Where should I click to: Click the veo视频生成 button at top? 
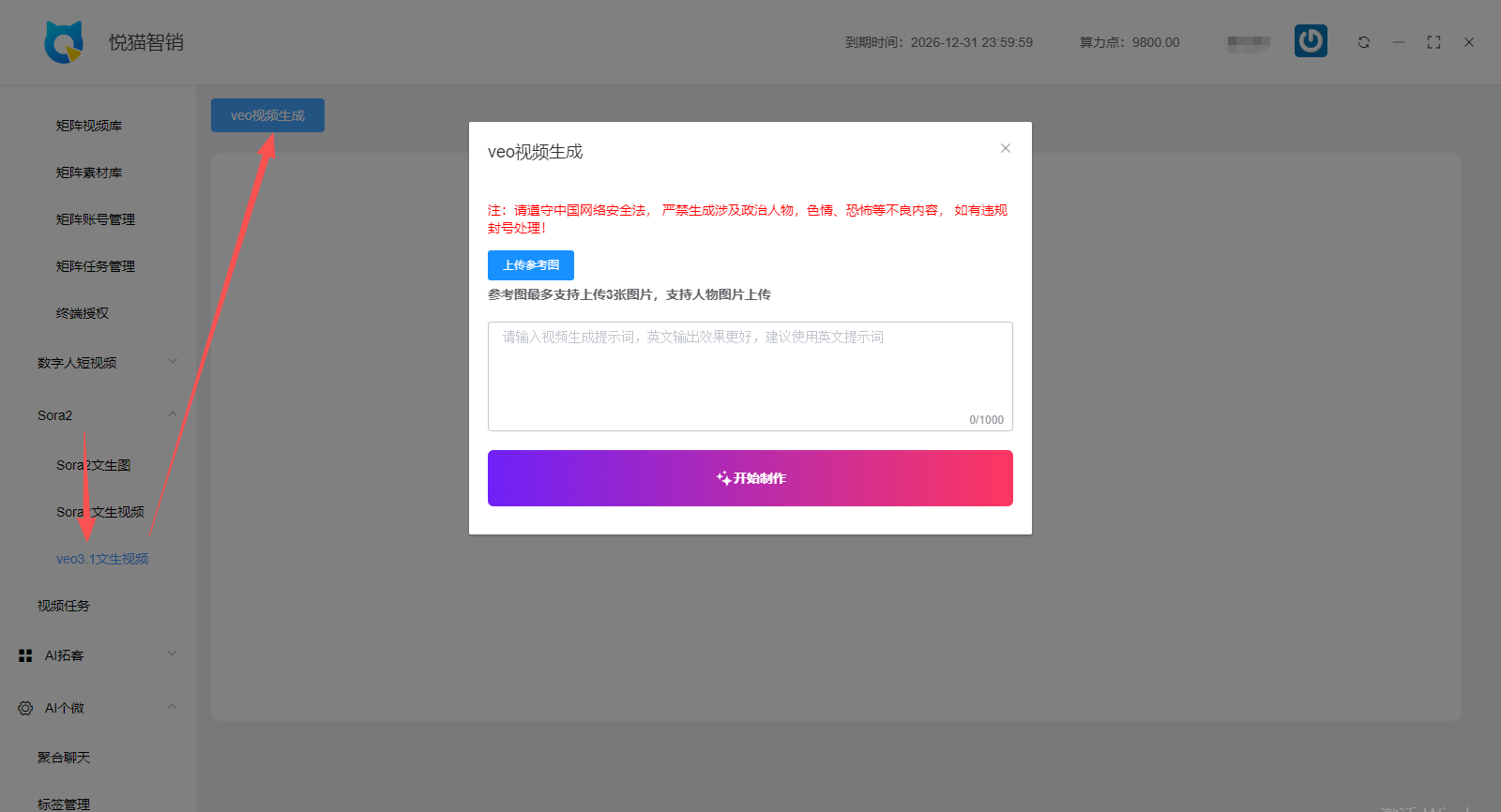click(x=267, y=115)
